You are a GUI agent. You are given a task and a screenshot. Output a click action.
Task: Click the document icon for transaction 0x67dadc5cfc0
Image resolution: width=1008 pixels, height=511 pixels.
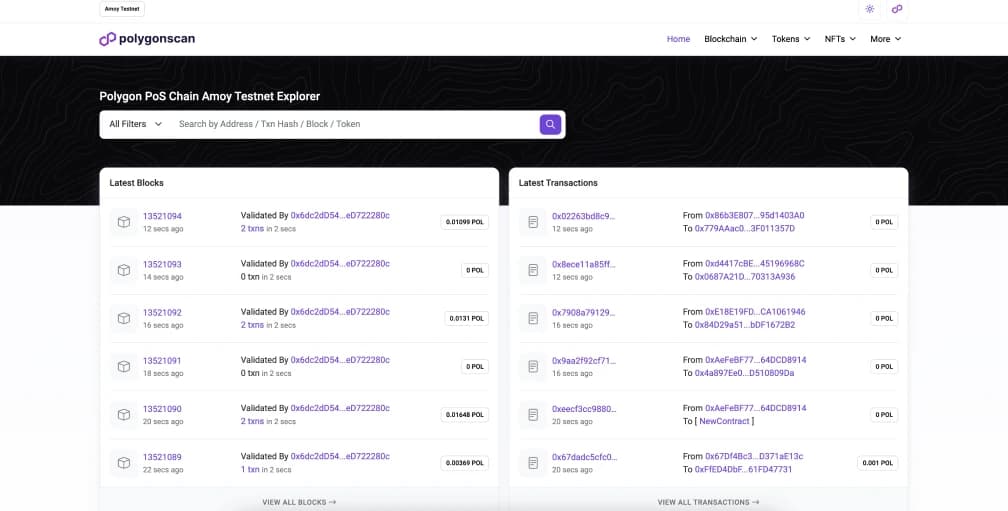tap(533, 462)
